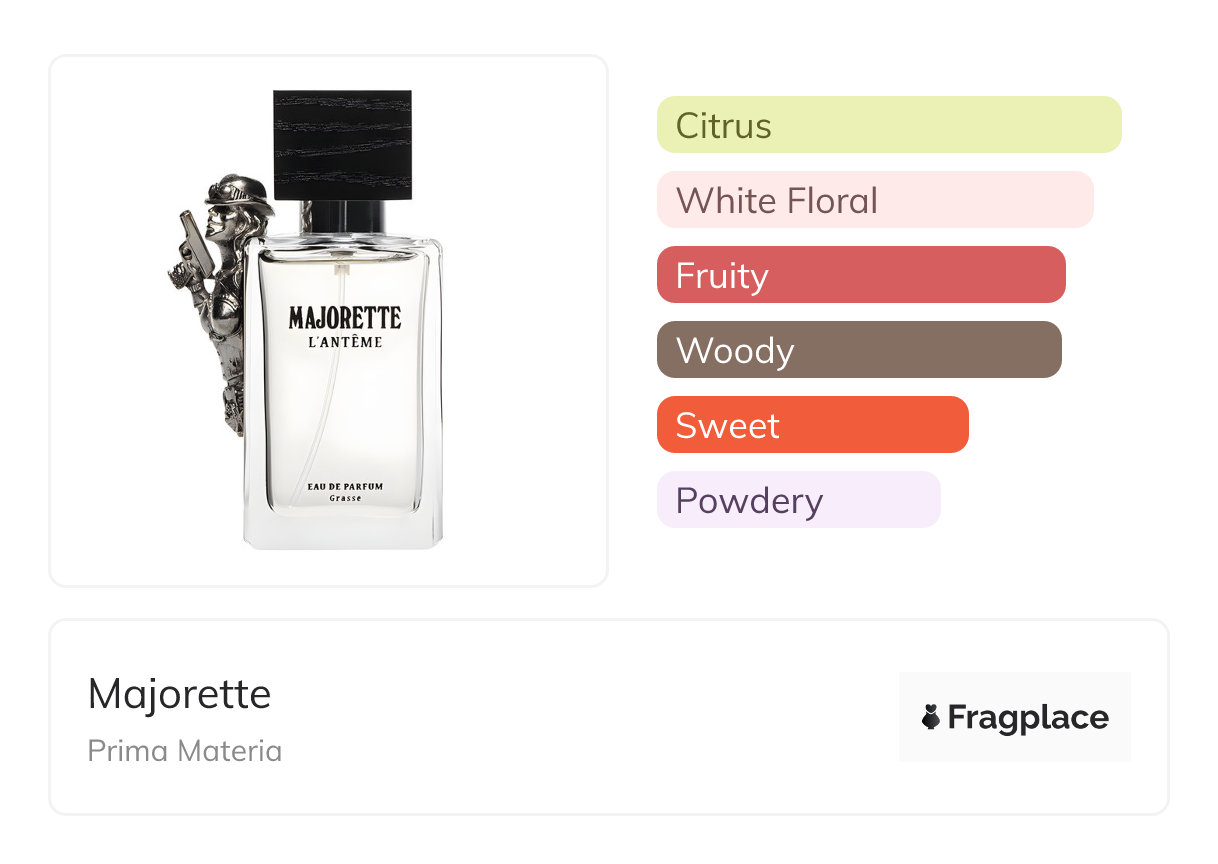Select the Sweet accord bar
This screenshot has width=1218, height=864.
[x=812, y=425]
